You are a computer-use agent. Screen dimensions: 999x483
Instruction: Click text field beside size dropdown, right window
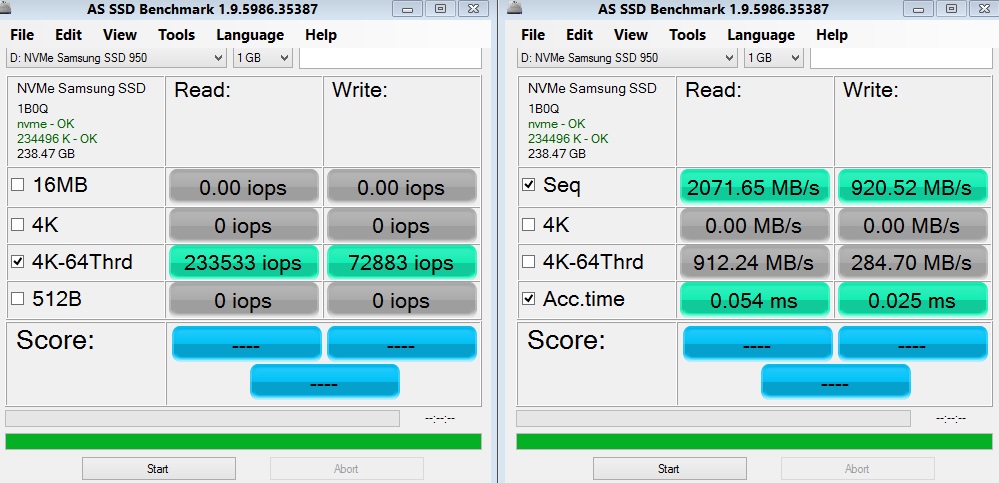[901, 58]
